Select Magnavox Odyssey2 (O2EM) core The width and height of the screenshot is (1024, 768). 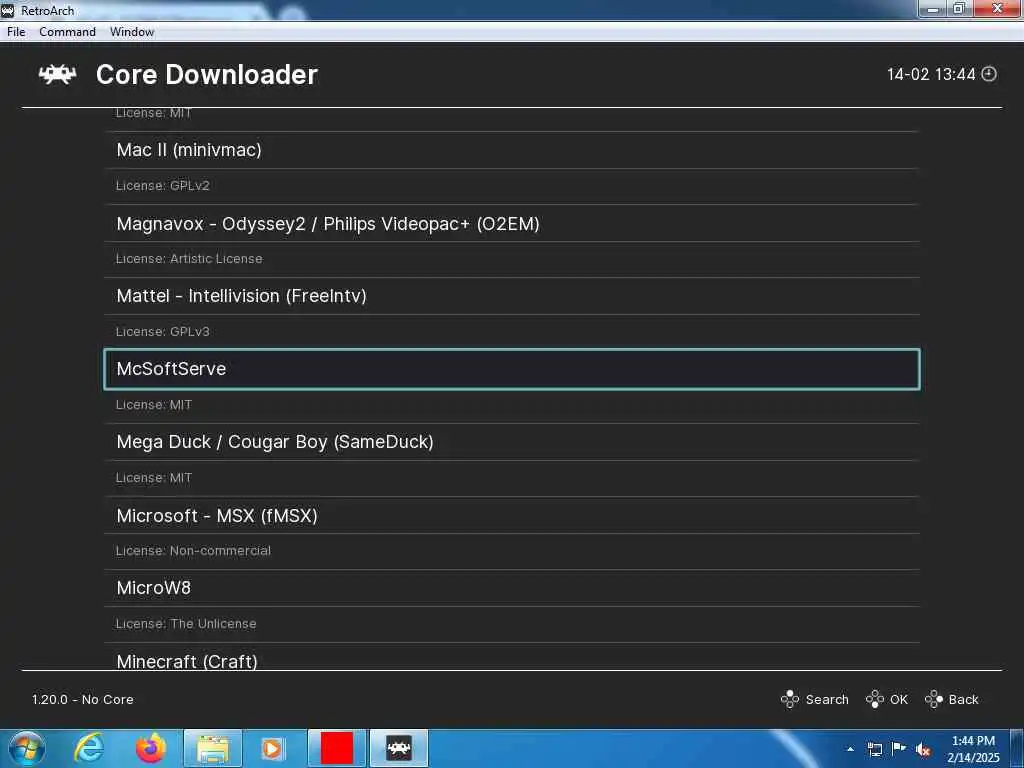(512, 223)
